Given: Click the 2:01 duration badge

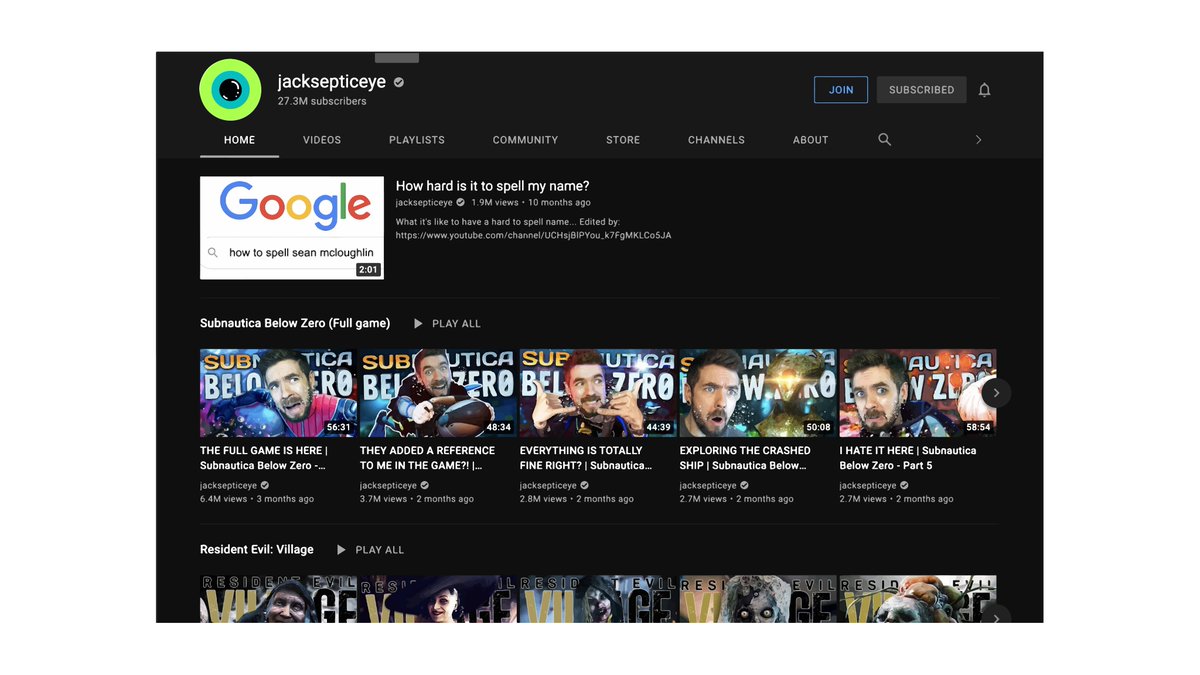Looking at the screenshot, I should (368, 270).
